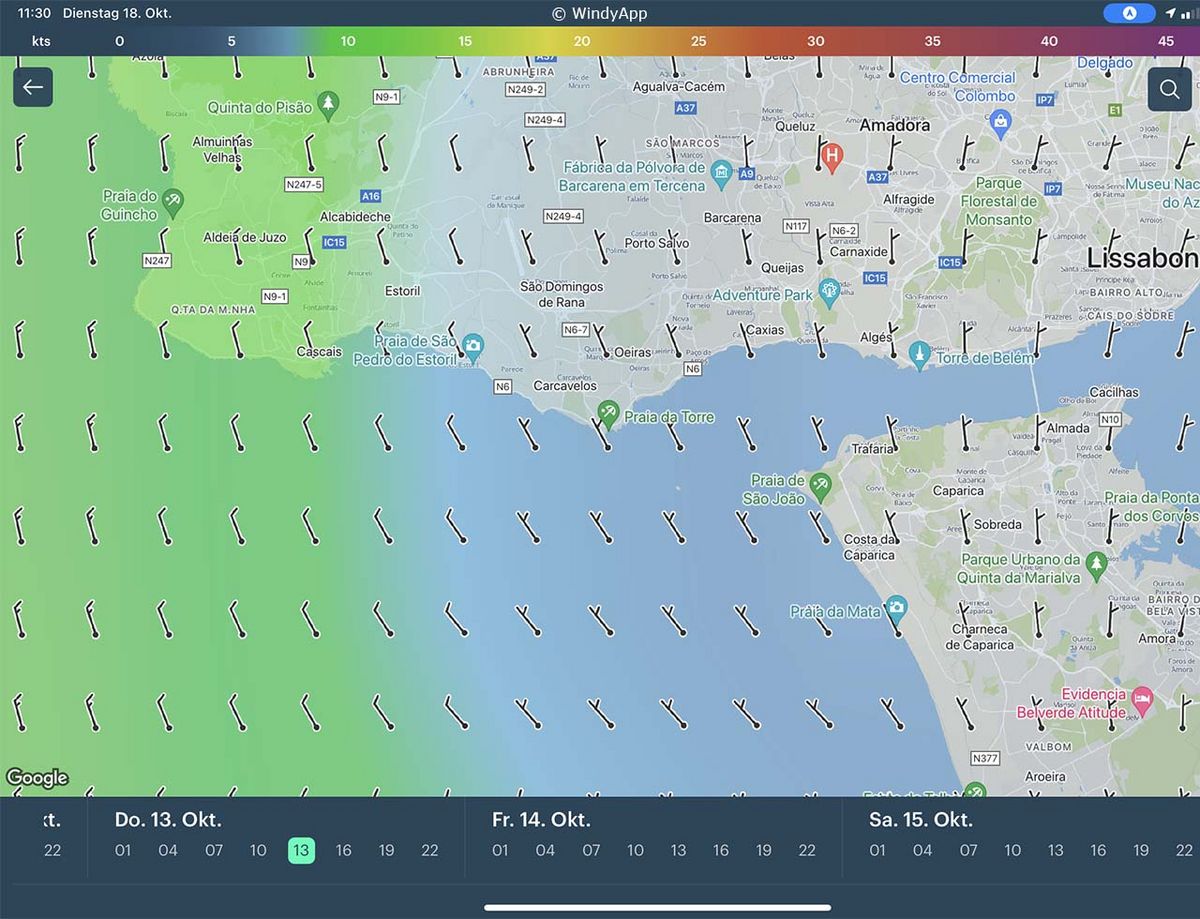Viewport: 1200px width, 919px height.
Task: Tap the 10 kts mark on wind scale
Action: tap(348, 41)
